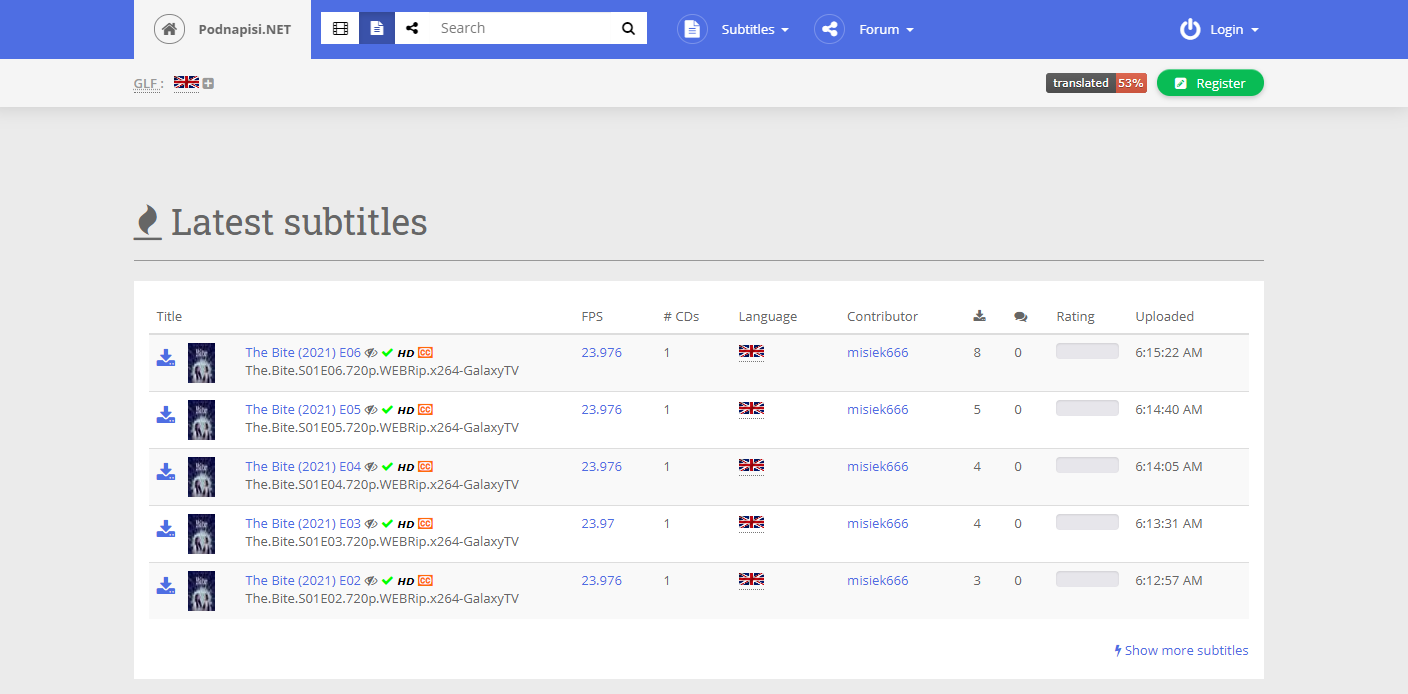
Task: Click the GLF link near the flag
Action: (145, 83)
